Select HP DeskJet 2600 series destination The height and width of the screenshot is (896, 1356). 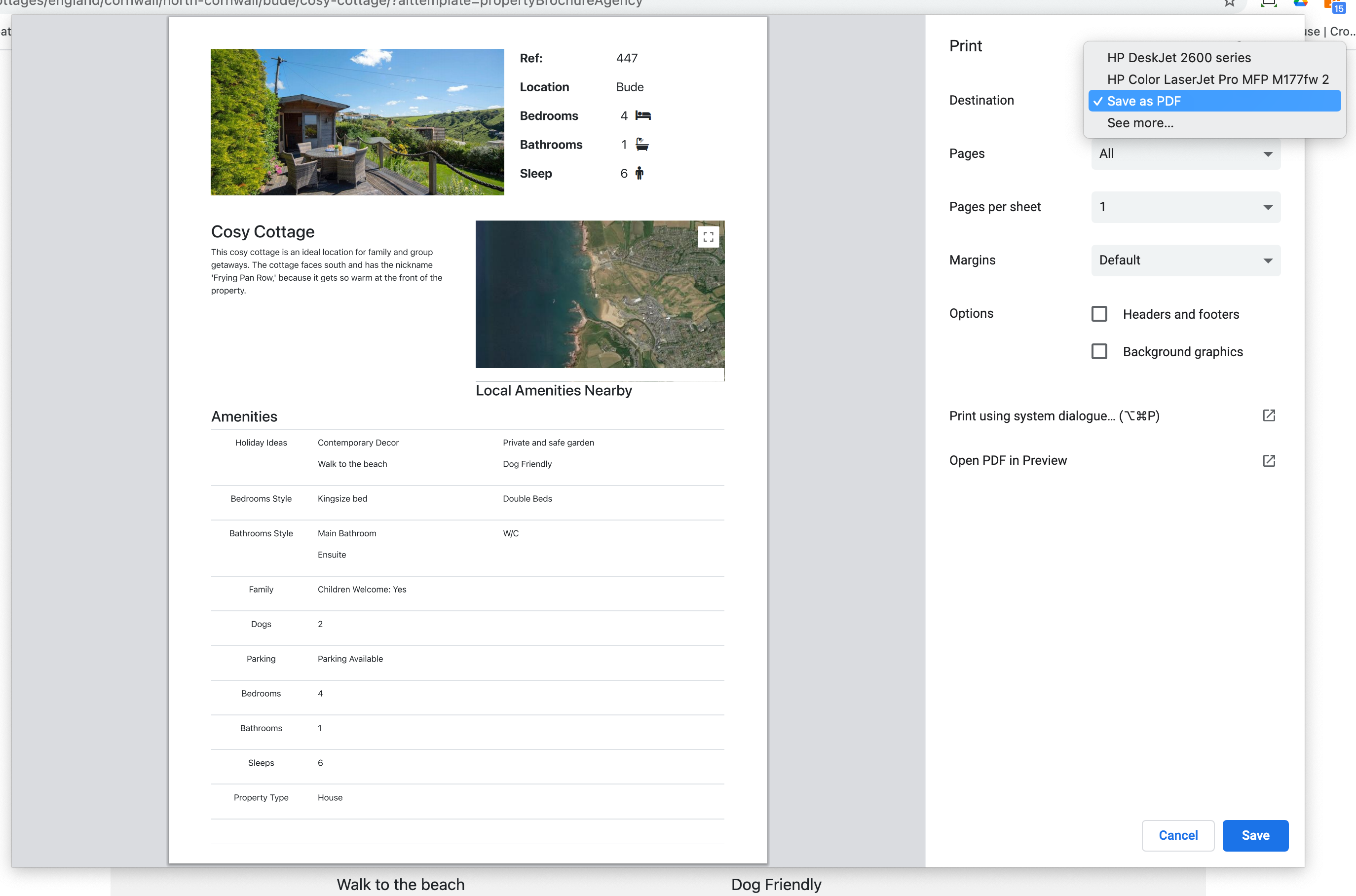(1178, 58)
